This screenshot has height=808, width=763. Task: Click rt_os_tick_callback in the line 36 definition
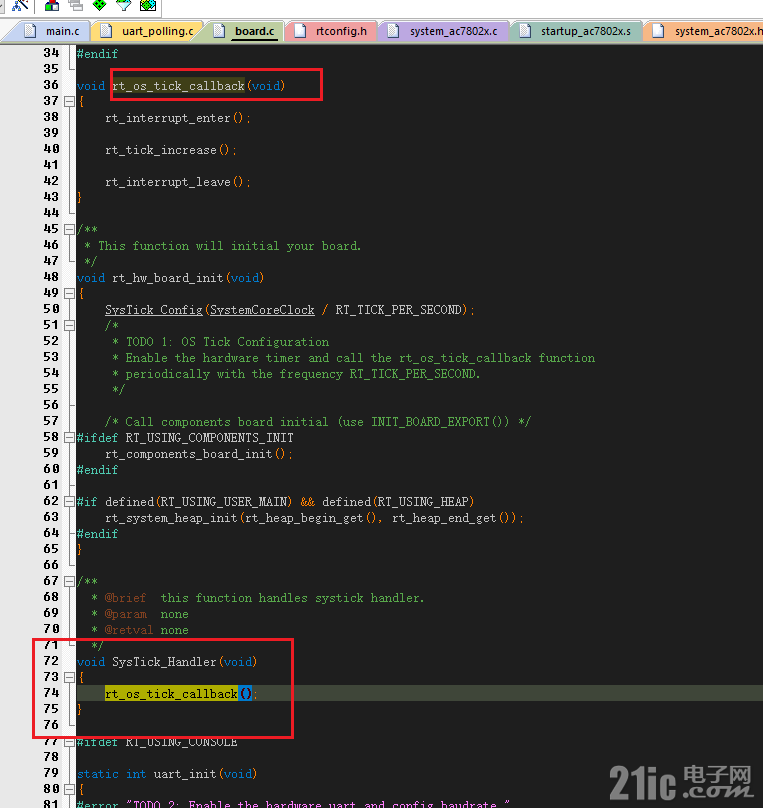pos(178,86)
